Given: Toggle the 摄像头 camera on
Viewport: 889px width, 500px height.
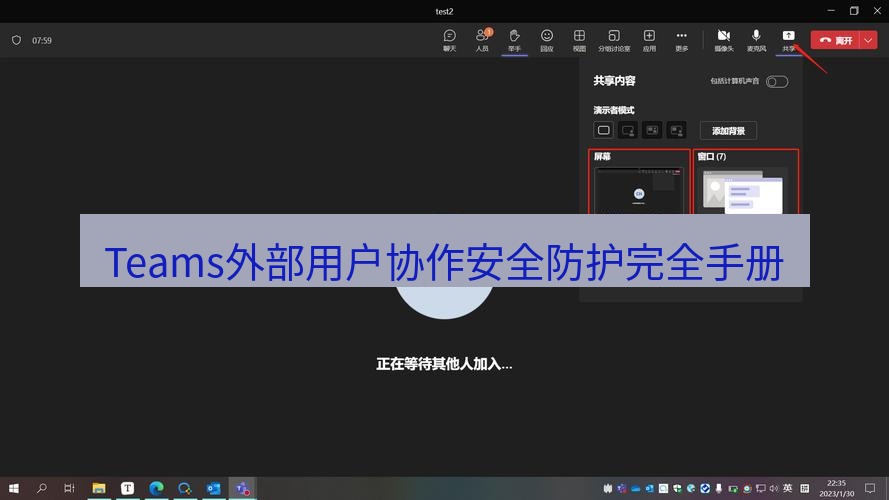Looking at the screenshot, I should (723, 40).
